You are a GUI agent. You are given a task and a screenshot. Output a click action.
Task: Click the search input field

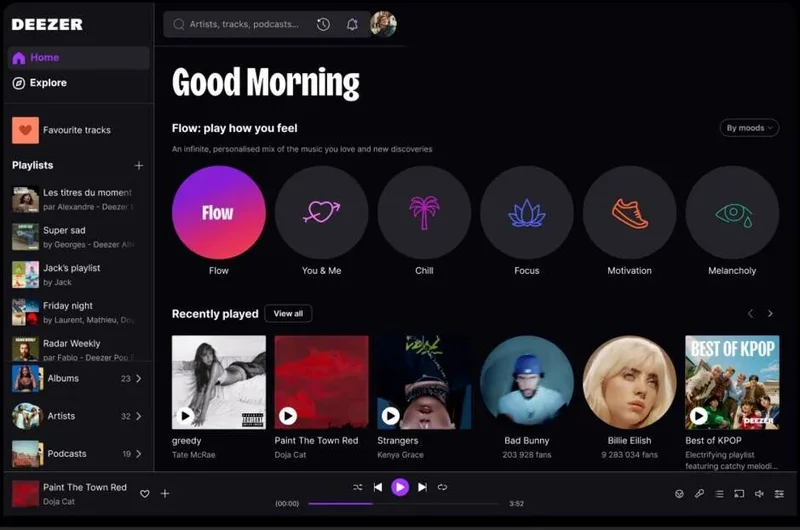(242, 25)
